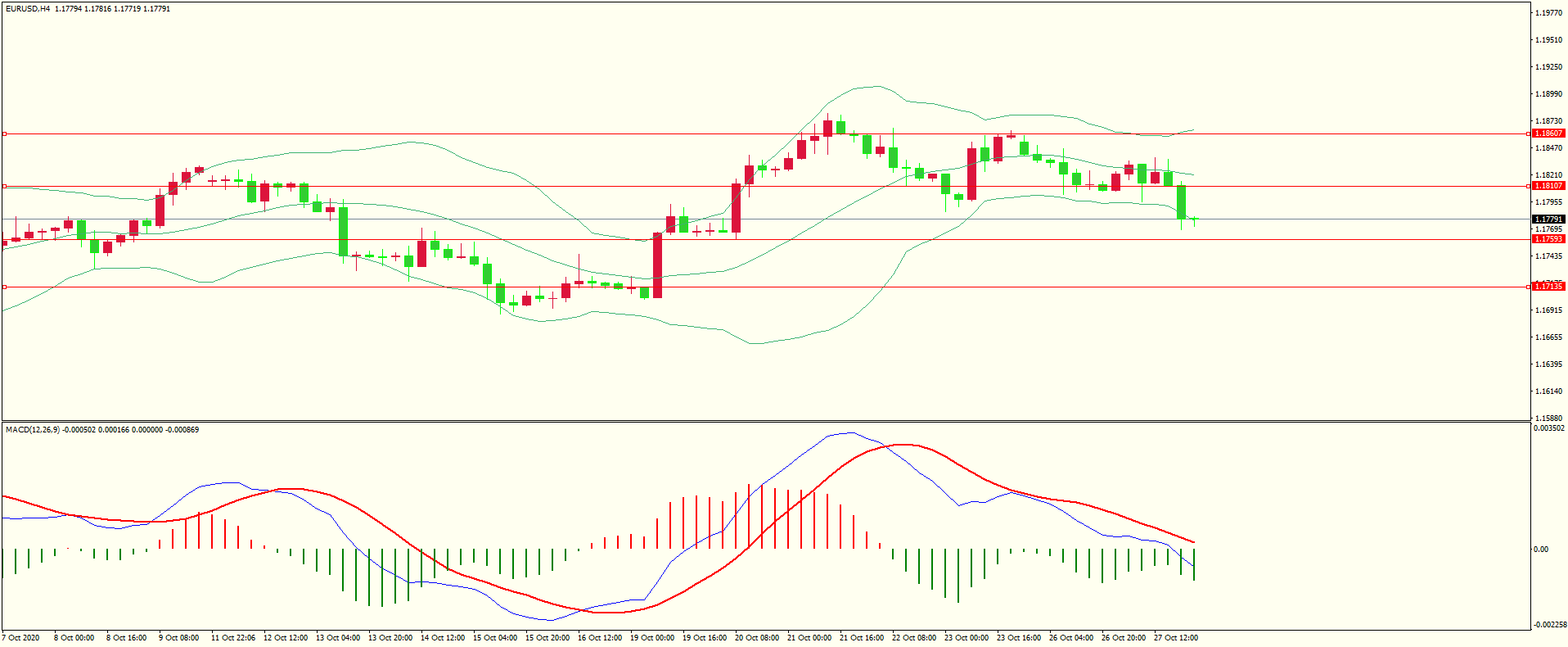1568x647 pixels.
Task: Click the MACD scale value 0.003502
Action: click(1549, 428)
